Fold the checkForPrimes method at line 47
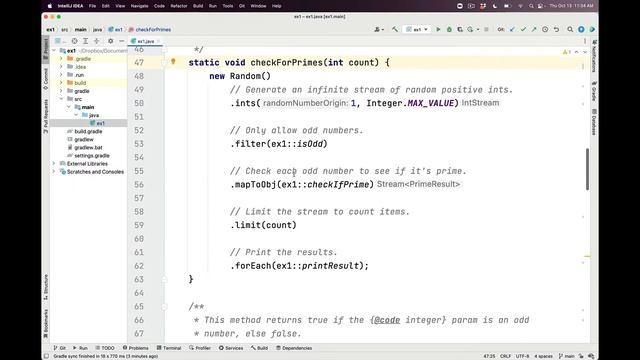The image size is (640, 360). (164, 62)
